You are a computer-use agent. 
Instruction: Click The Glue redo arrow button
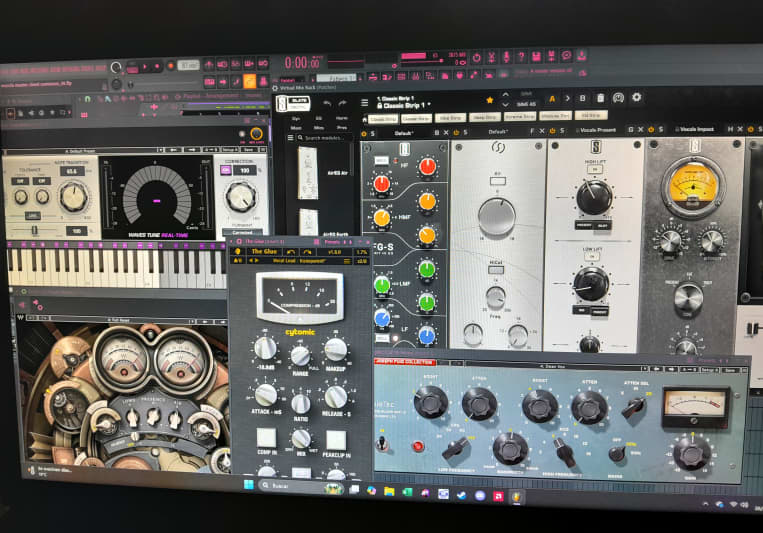point(308,252)
